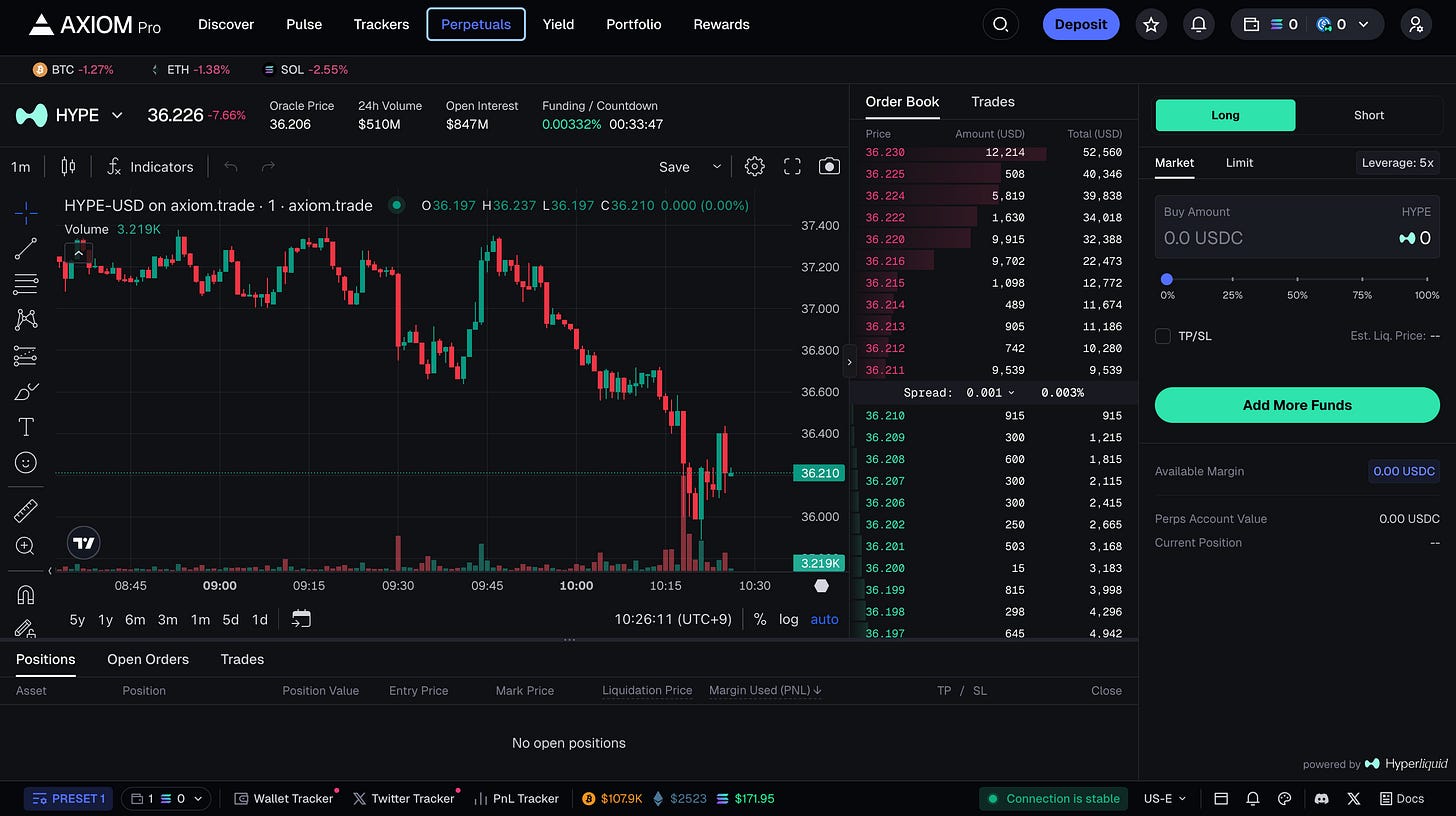Toggle log scale on chart
The height and width of the screenshot is (816, 1456).
789,619
